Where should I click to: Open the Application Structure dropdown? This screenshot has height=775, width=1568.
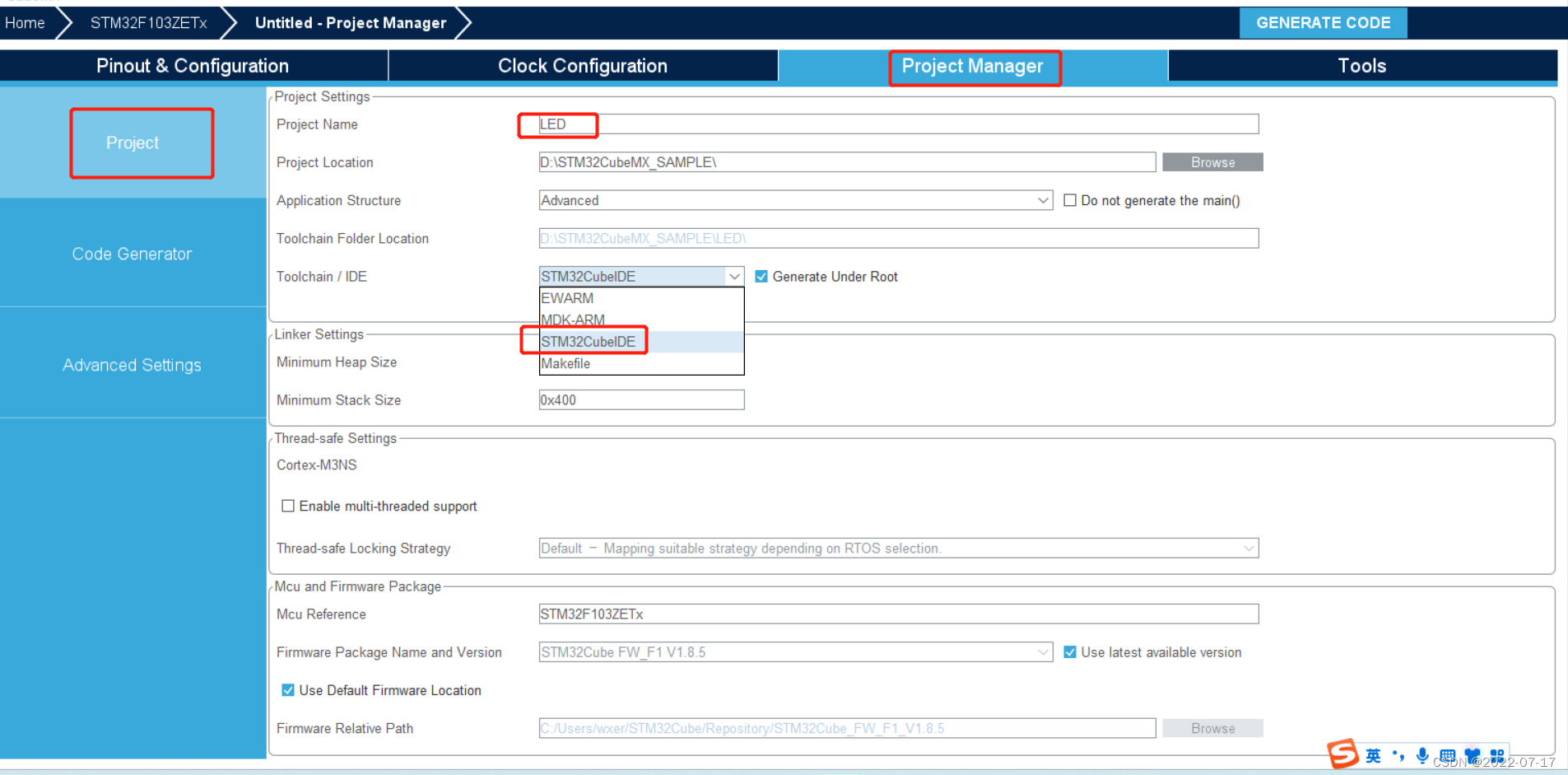click(796, 200)
